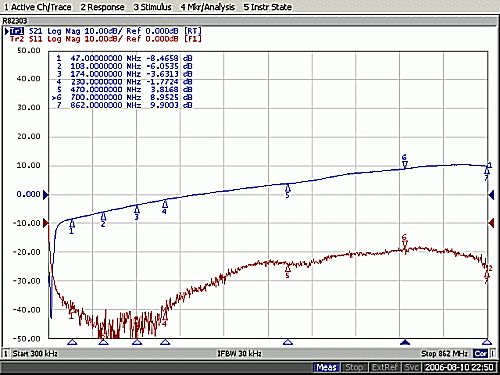Viewport: 500px width, 375px height.
Task: Open the 5 Instr State menu
Action: coord(268,7)
